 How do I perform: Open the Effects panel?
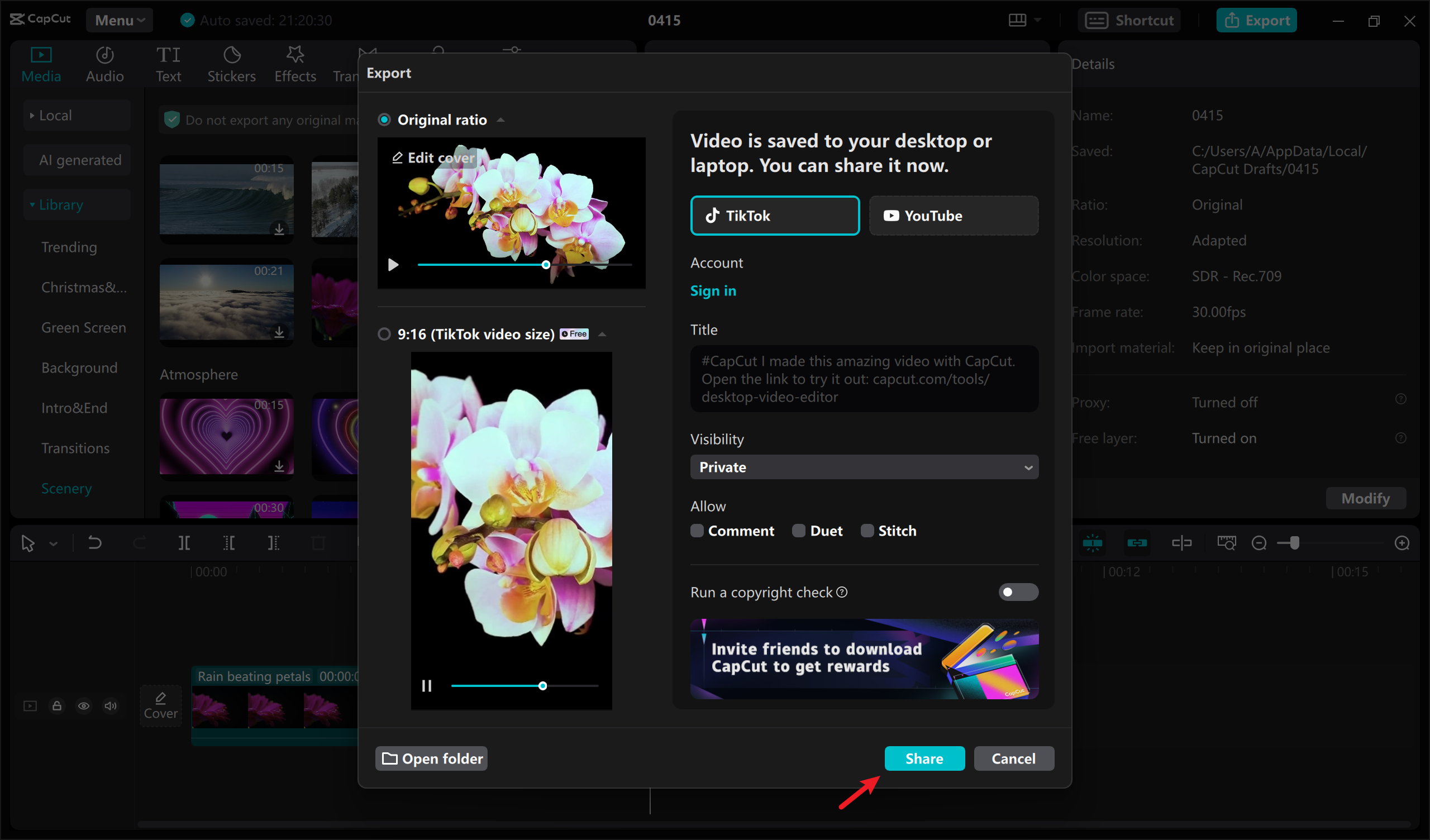pyautogui.click(x=295, y=64)
